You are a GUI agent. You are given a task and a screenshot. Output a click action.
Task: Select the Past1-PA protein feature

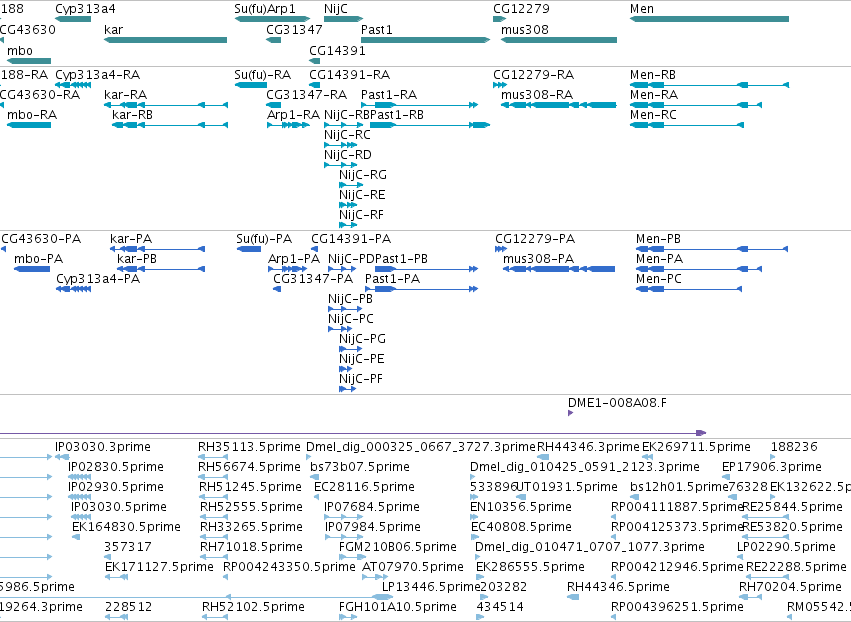(421, 289)
